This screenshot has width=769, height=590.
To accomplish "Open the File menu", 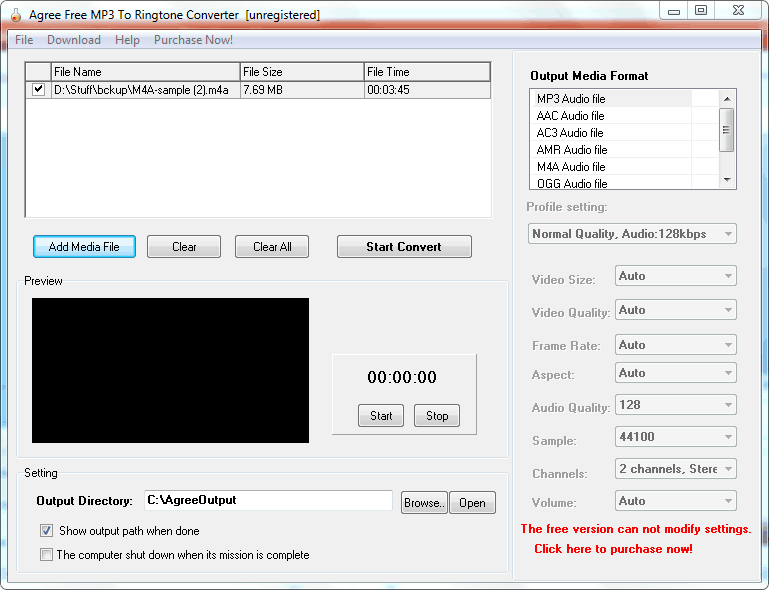I will click(24, 40).
